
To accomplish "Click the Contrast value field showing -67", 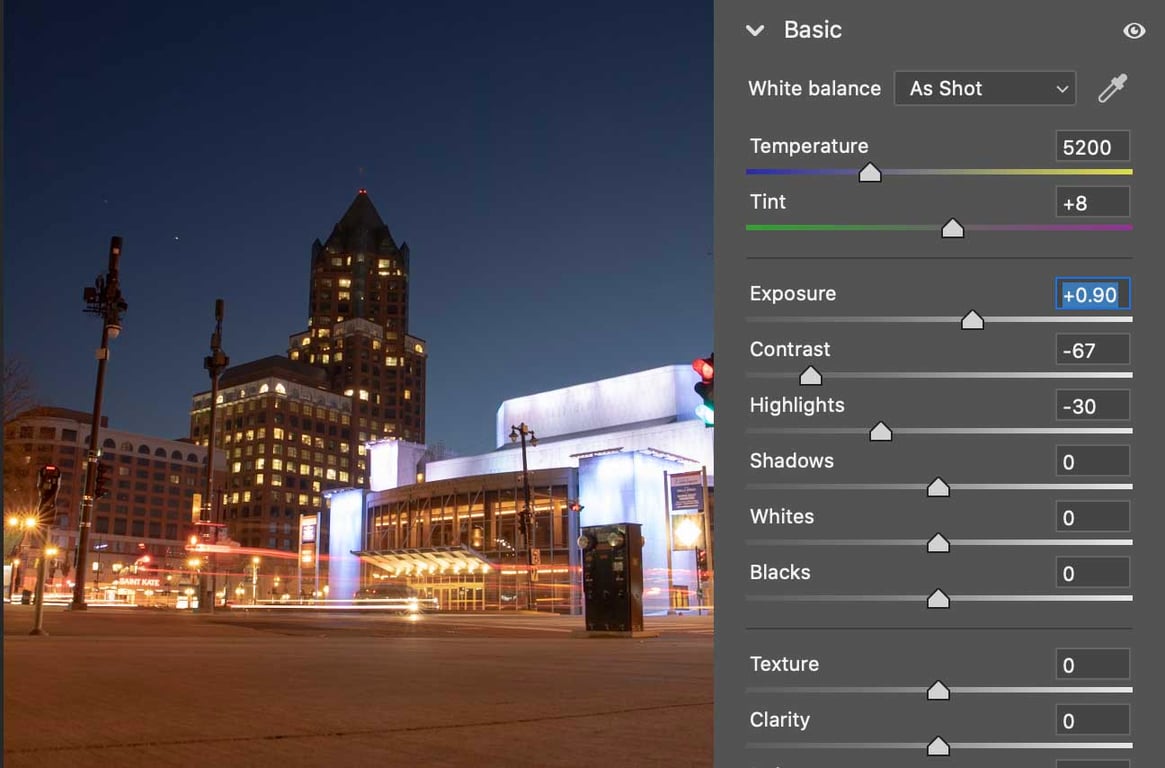I will [1092, 349].
